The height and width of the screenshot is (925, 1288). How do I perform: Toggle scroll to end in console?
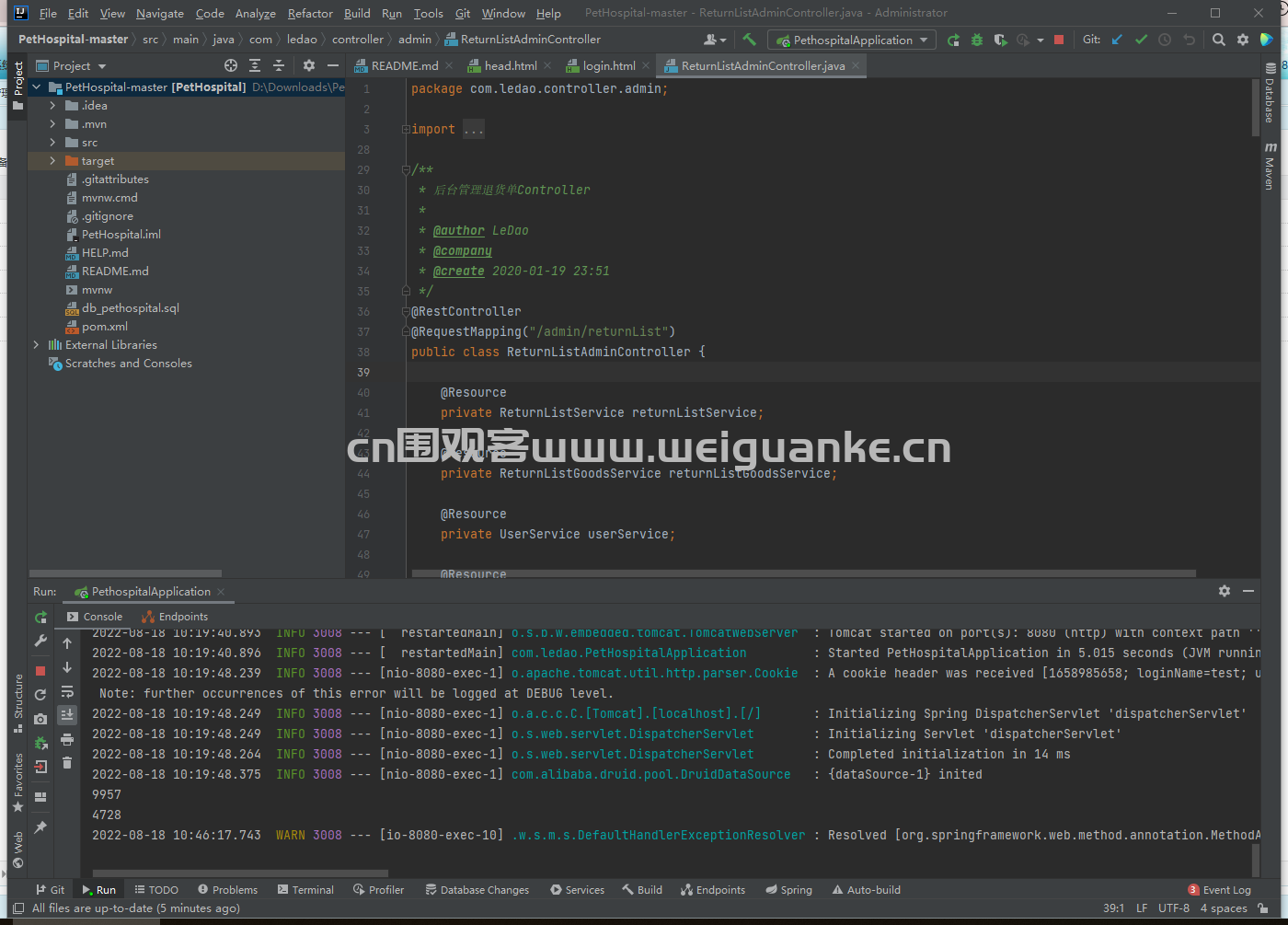[x=67, y=715]
